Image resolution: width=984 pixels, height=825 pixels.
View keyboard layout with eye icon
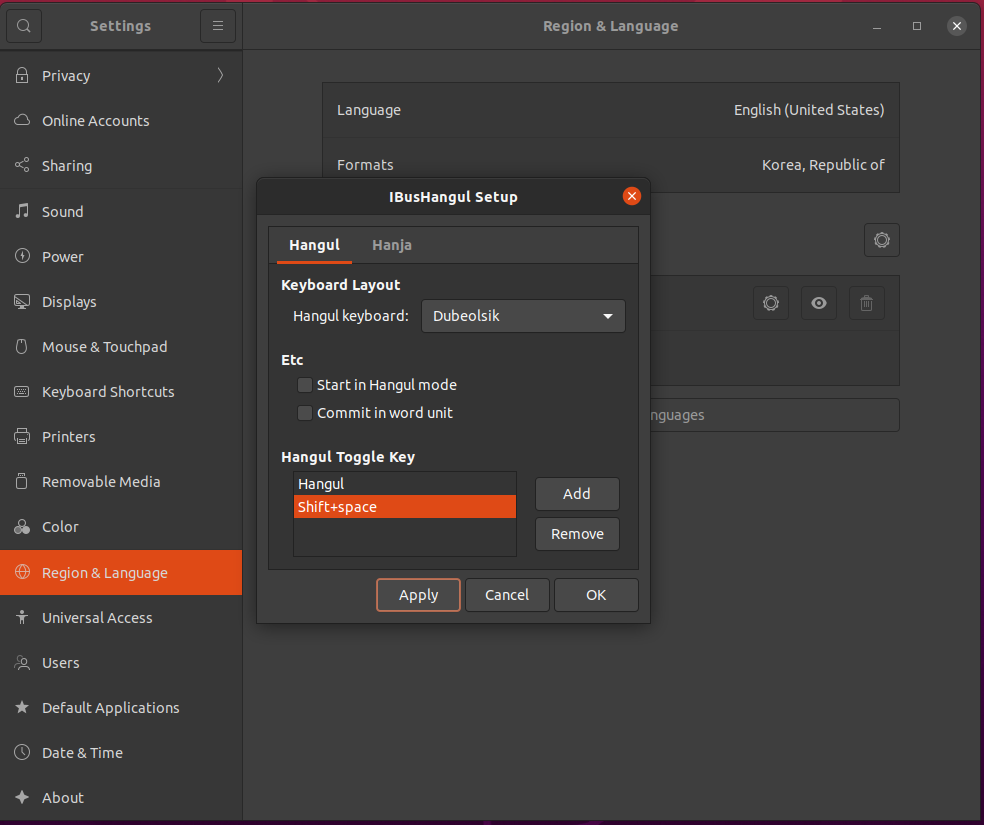click(x=818, y=303)
